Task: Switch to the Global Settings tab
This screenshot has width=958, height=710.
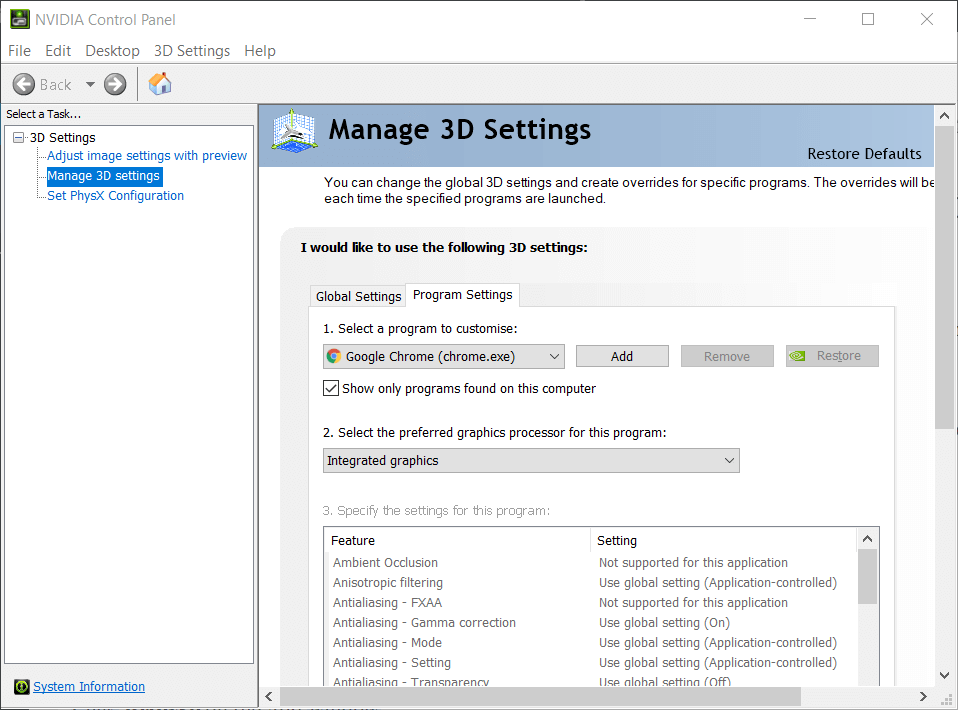Action: click(x=359, y=296)
